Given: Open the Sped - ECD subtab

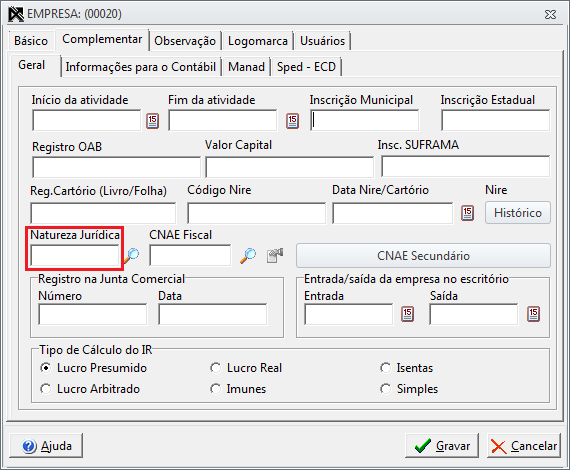Looking at the screenshot, I should [306, 67].
